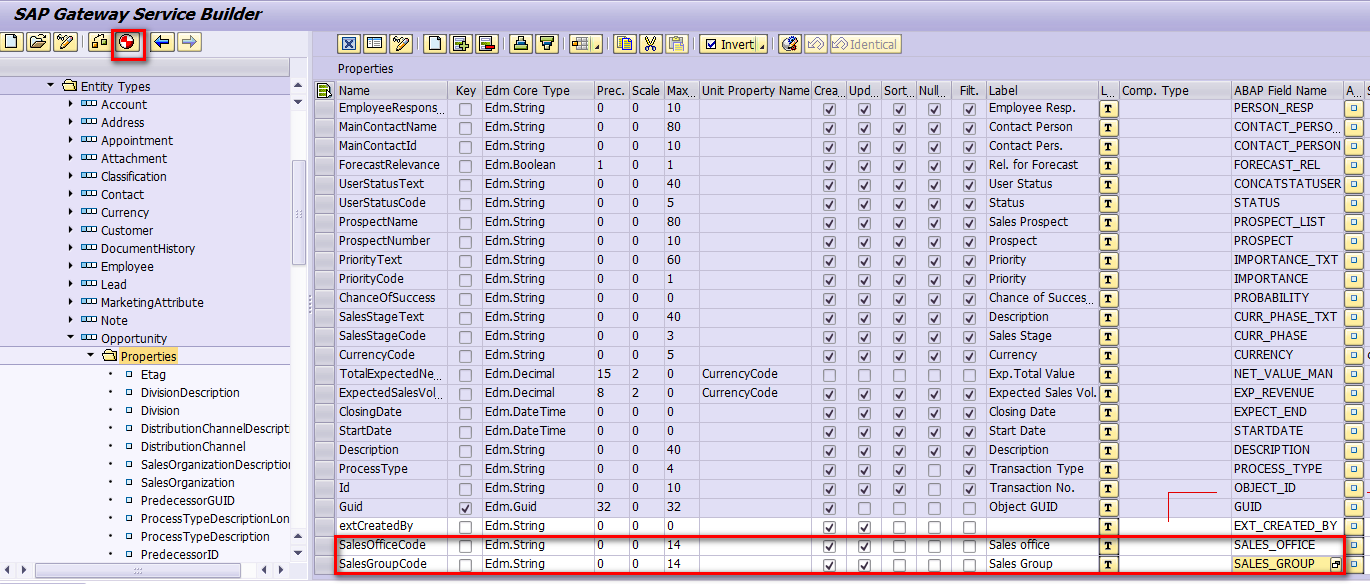
Task: Click the Sort Descending icon
Action: coord(547,44)
